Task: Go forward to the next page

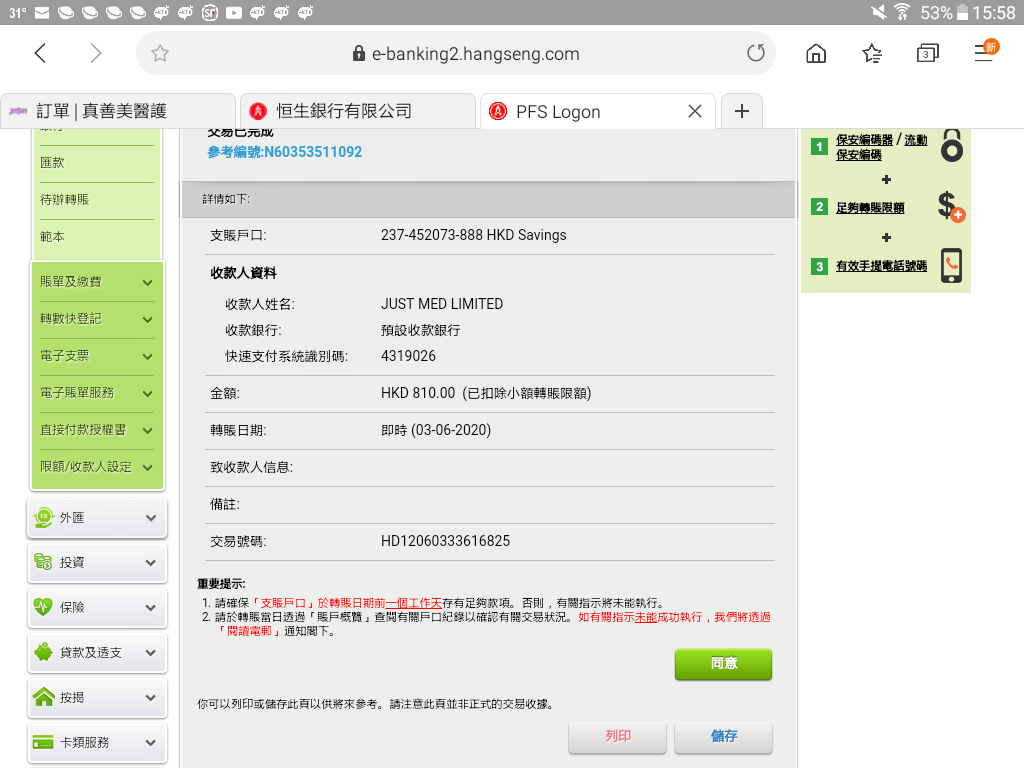Action: coord(95,53)
